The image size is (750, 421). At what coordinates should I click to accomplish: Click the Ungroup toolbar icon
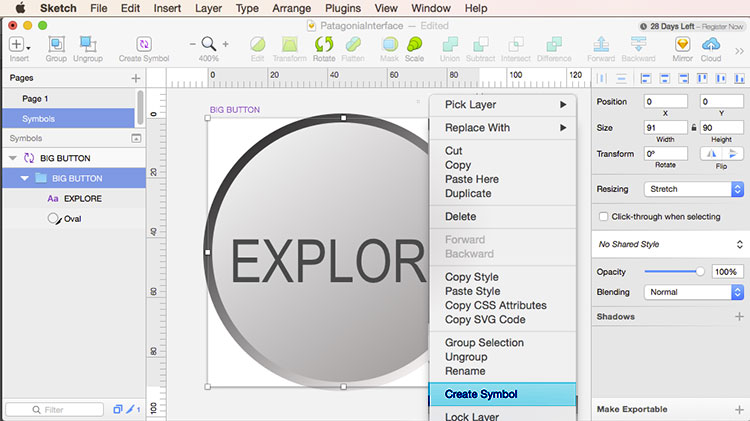tap(88, 44)
